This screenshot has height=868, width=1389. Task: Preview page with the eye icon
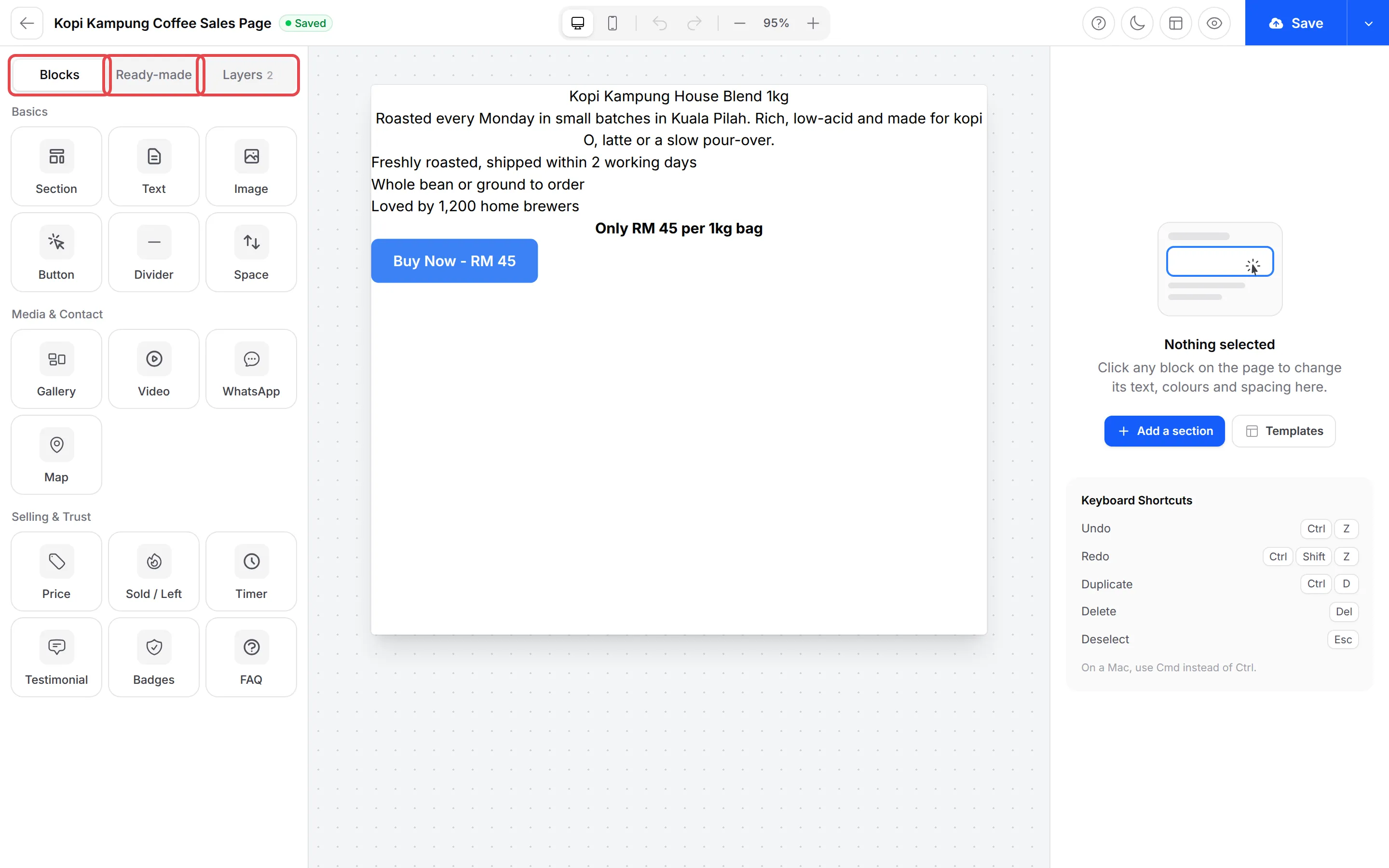1214,23
